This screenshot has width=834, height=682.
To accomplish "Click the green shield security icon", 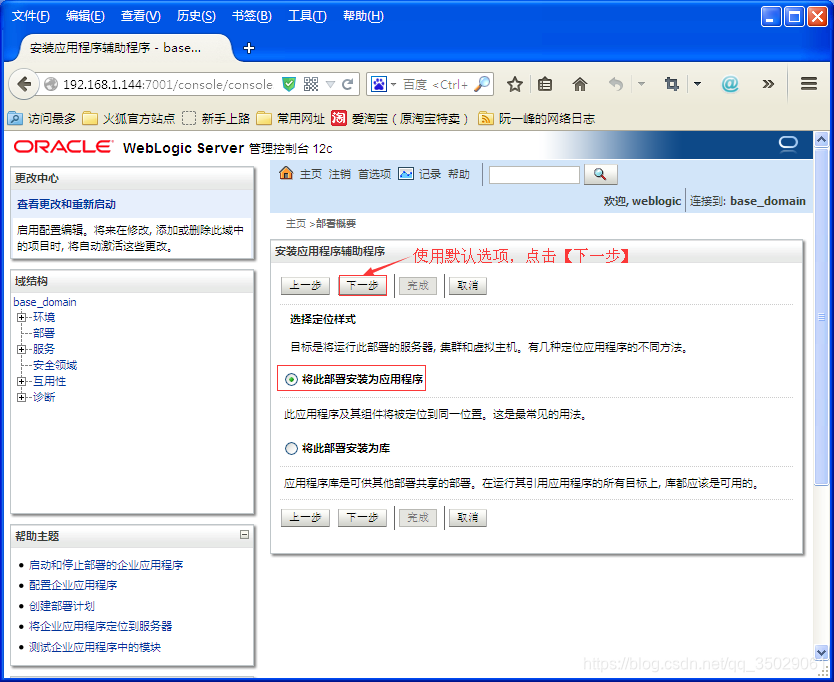I will pos(289,84).
